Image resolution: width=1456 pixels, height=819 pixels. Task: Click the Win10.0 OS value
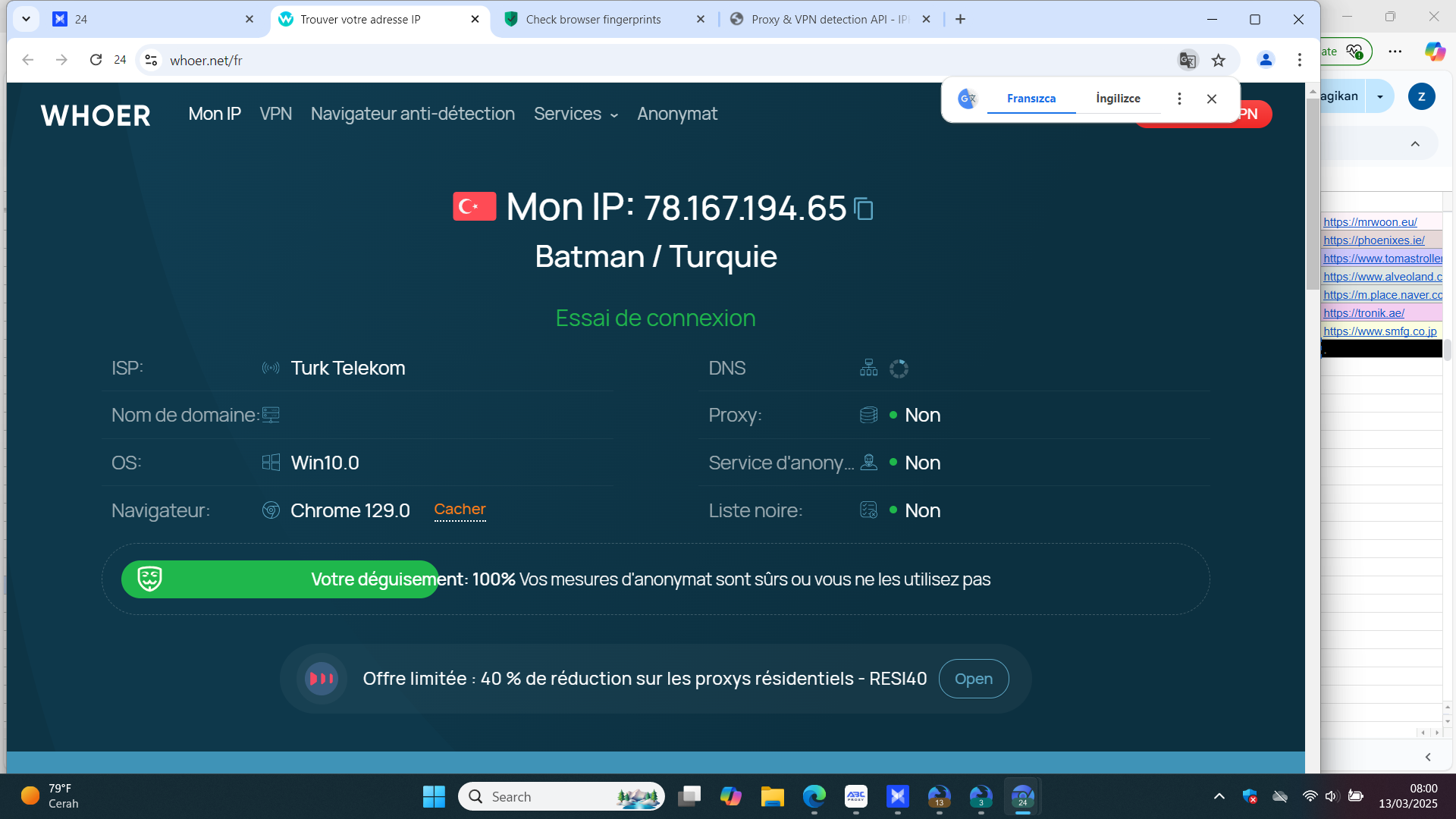coord(325,463)
